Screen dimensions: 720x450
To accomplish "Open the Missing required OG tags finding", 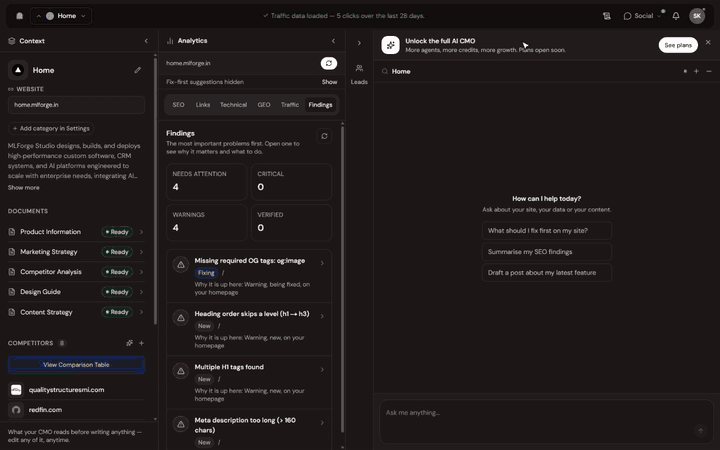I will [x=249, y=276].
